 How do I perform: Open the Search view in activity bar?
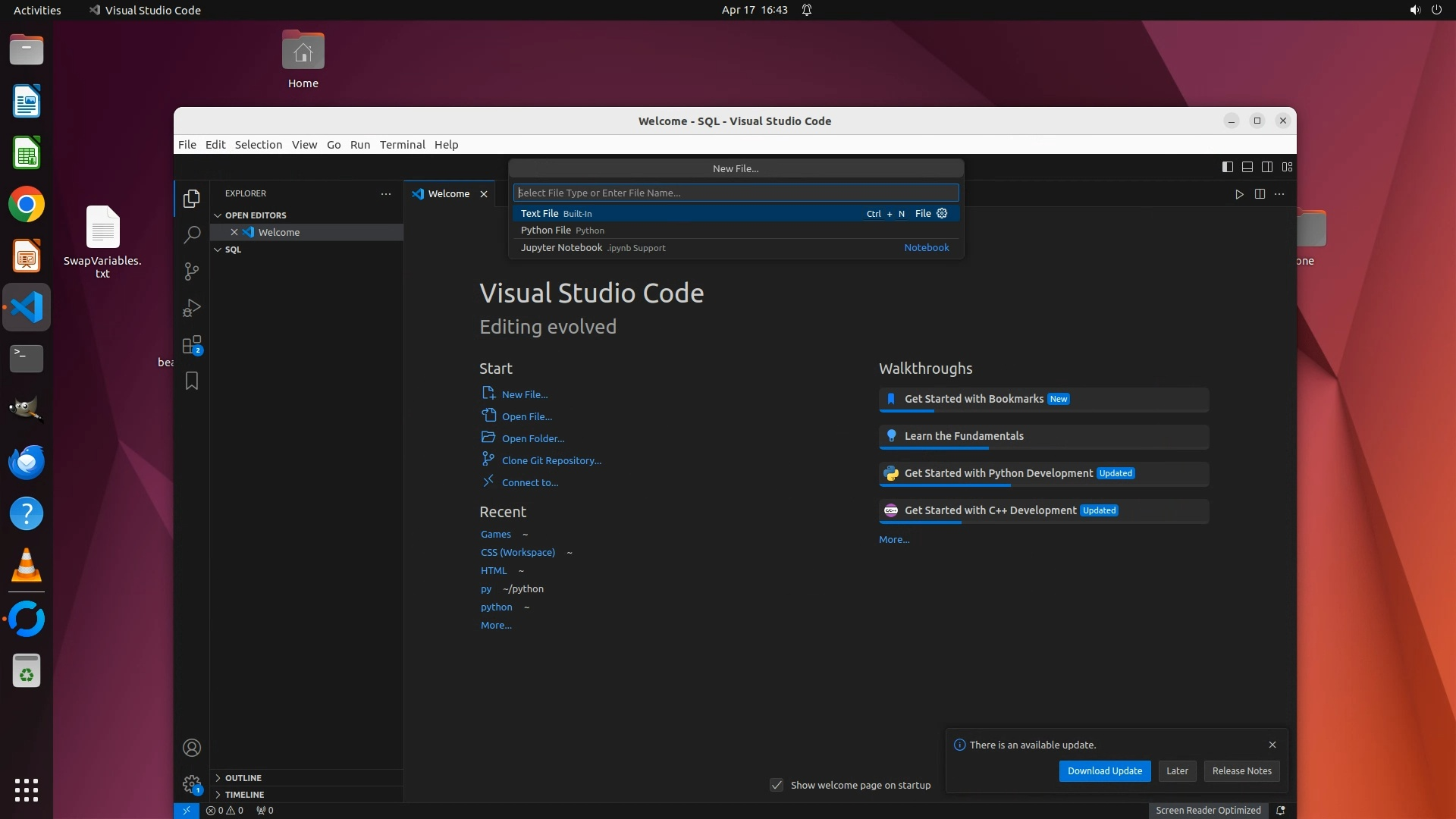coord(192,235)
